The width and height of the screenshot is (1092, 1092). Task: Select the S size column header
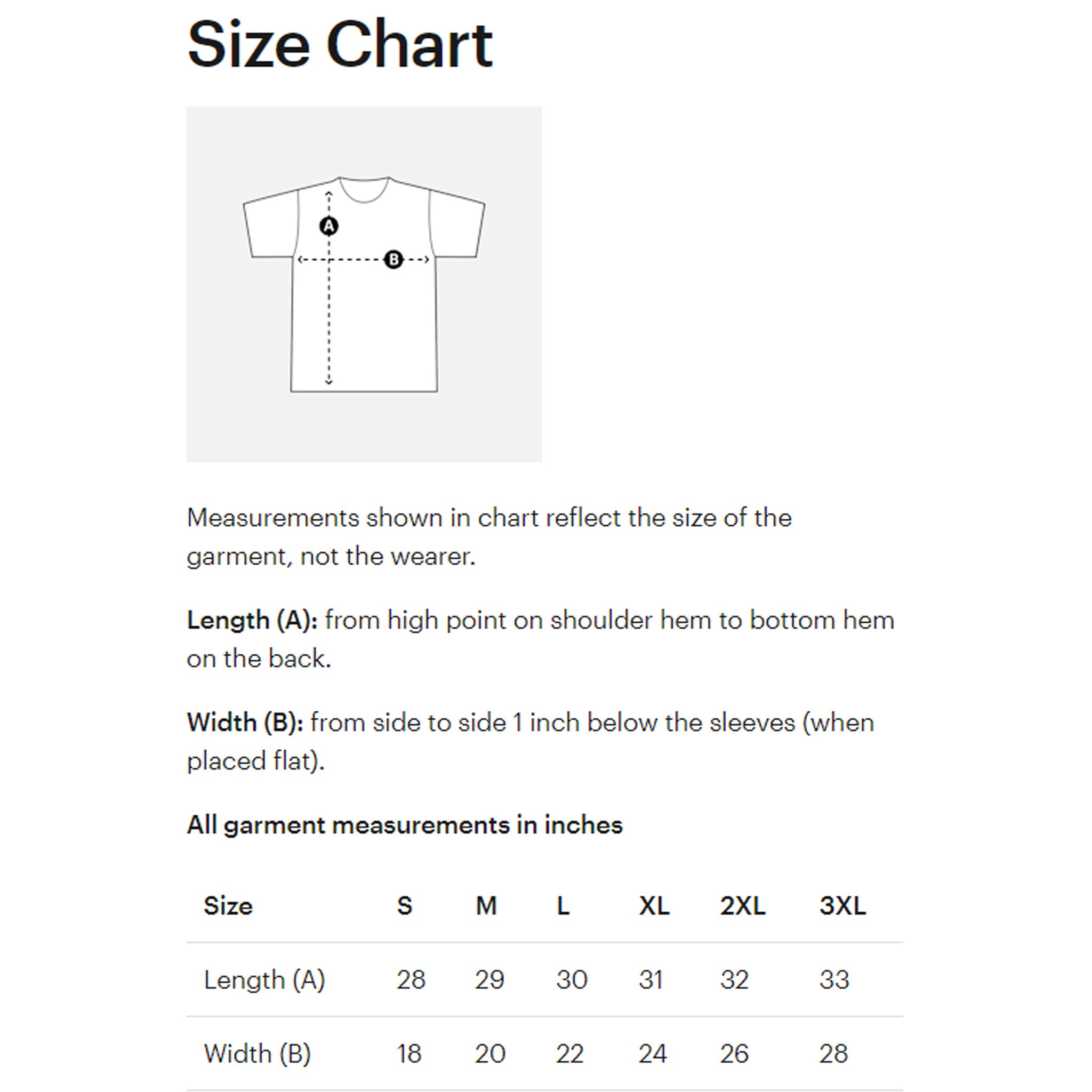405,905
